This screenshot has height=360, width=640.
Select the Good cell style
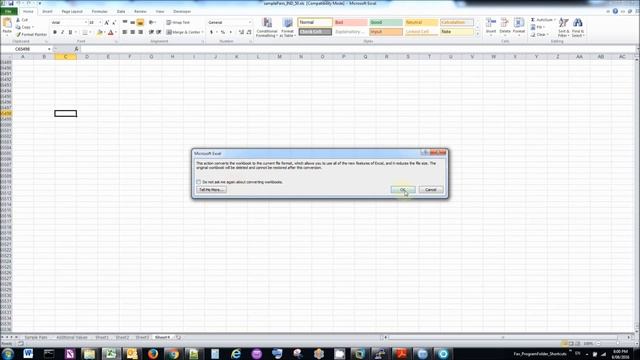(386, 22)
